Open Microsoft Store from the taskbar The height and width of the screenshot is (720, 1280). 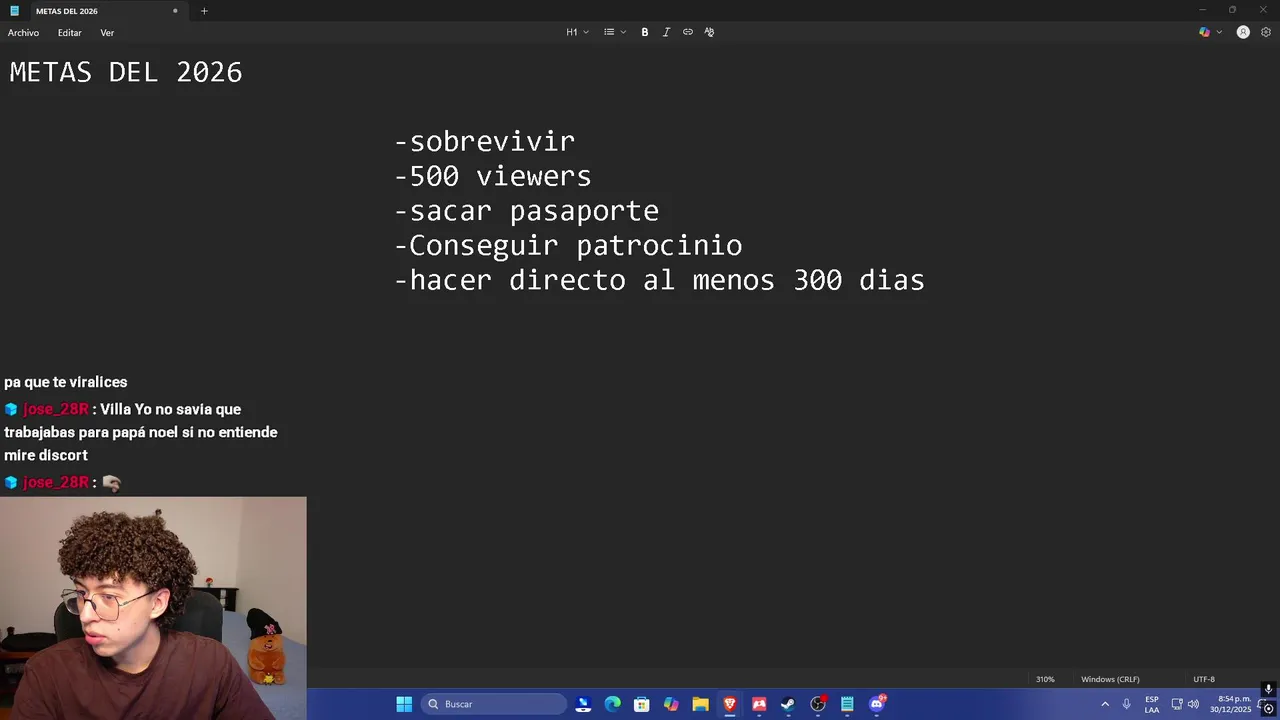click(642, 704)
